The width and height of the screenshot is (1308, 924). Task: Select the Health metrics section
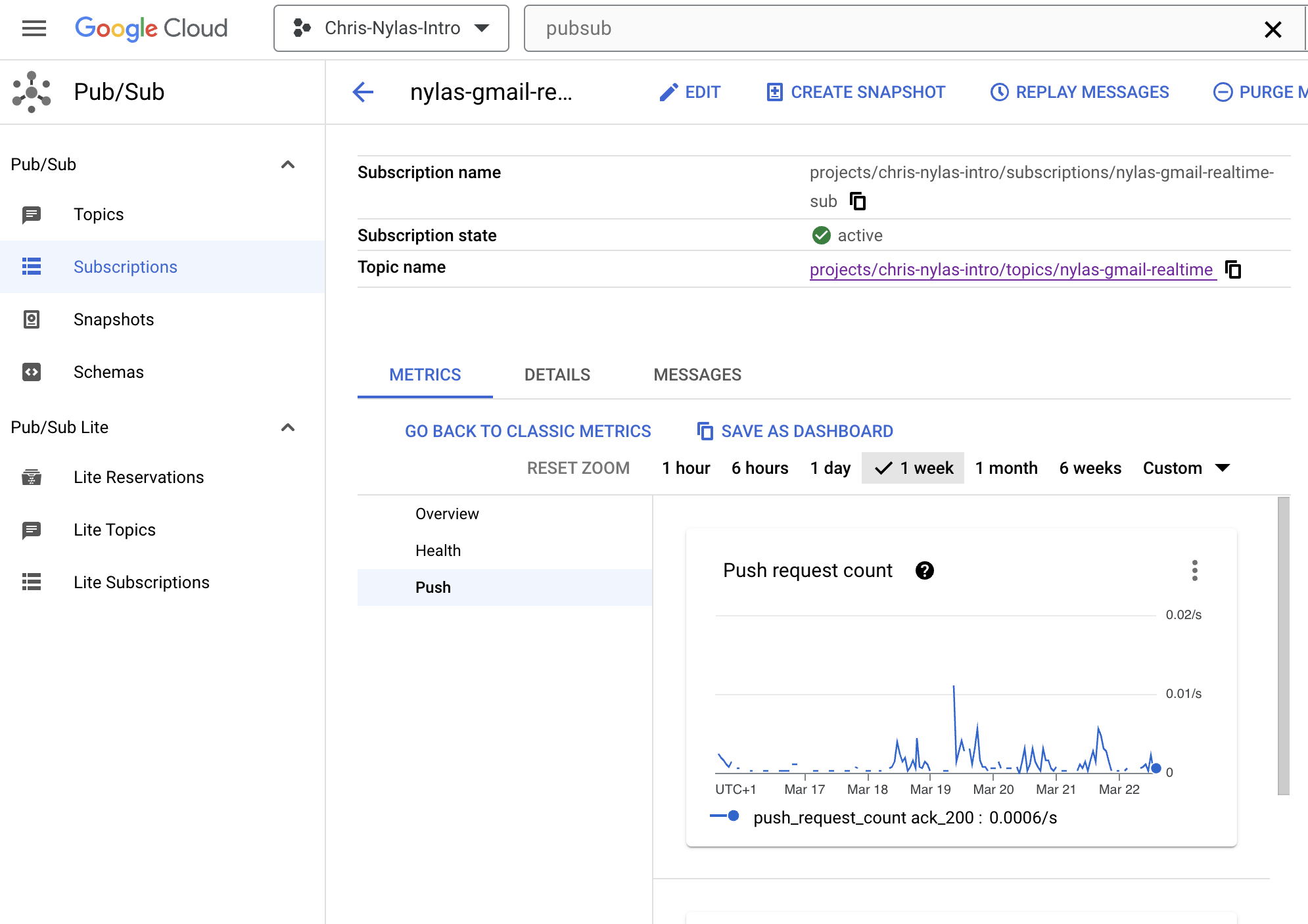pos(438,551)
